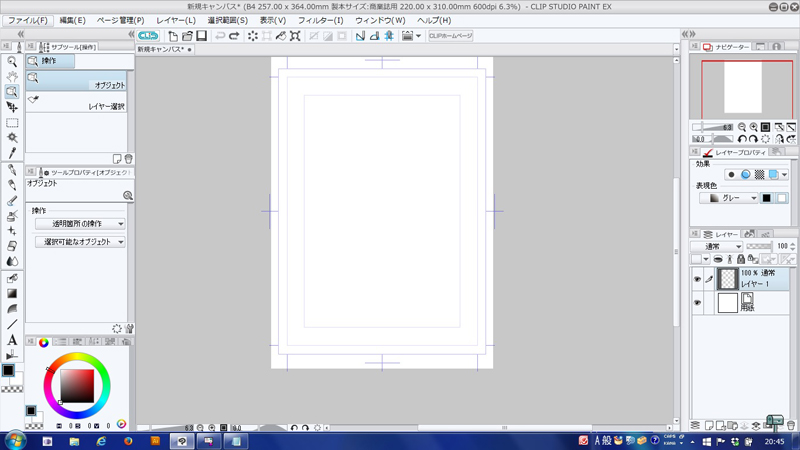
Task: Click the Save icon in command bar
Action: [201, 36]
